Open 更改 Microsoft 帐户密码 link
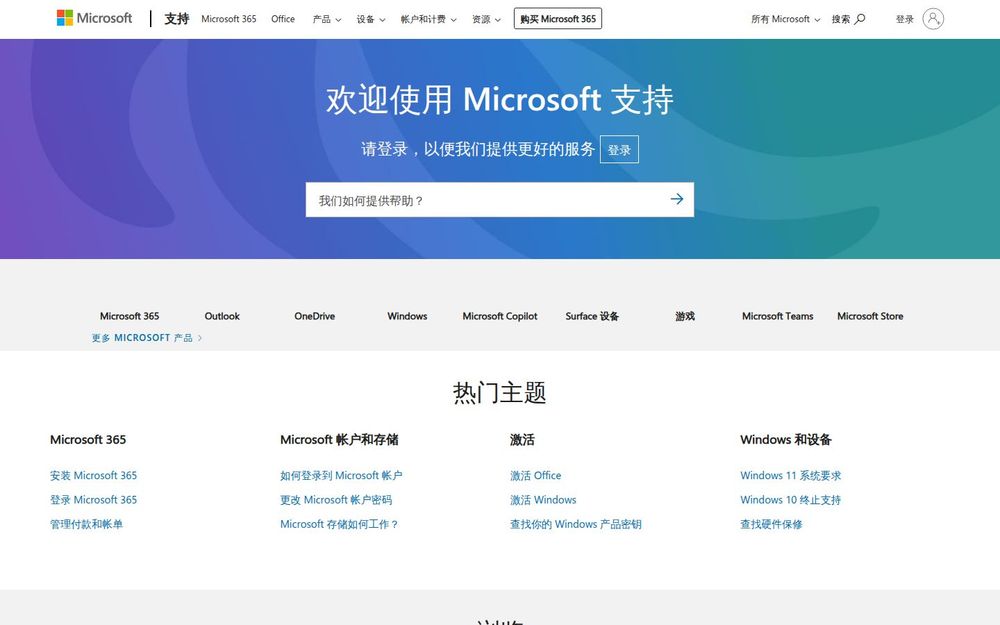Viewport: 1000px width, 625px height. [336, 499]
